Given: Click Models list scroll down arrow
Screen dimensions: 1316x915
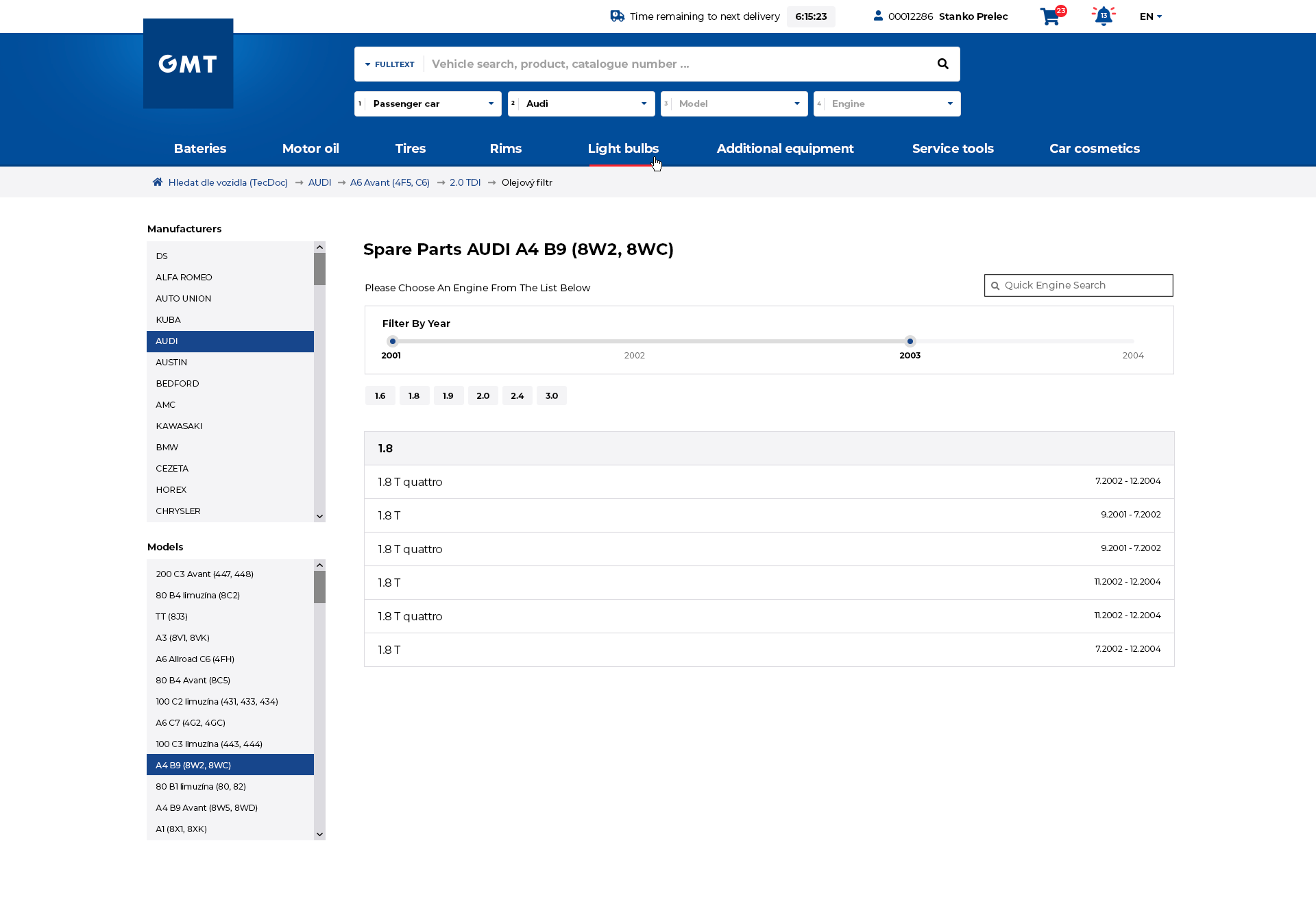Looking at the screenshot, I should (x=319, y=835).
